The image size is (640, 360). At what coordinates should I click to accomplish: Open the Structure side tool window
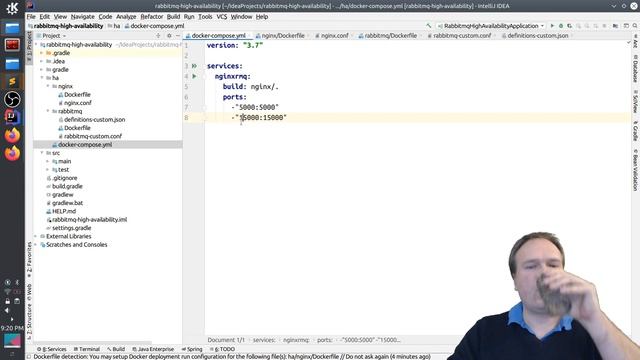click(29, 322)
